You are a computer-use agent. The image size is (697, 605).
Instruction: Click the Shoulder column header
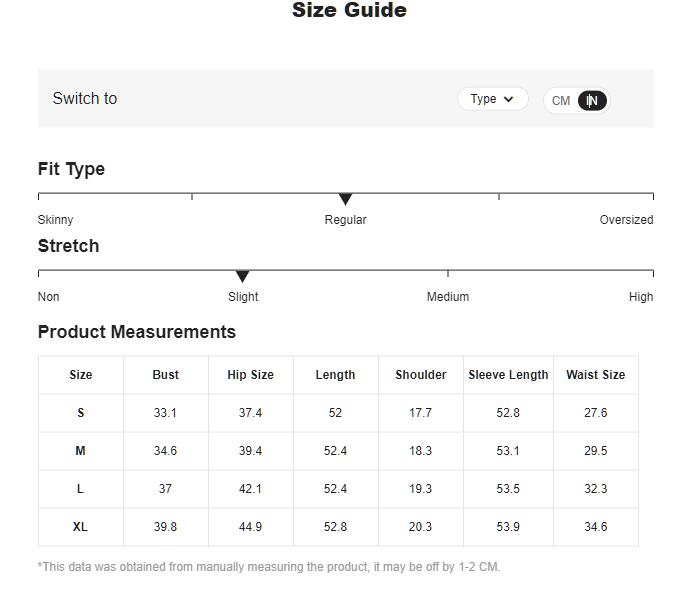click(421, 375)
